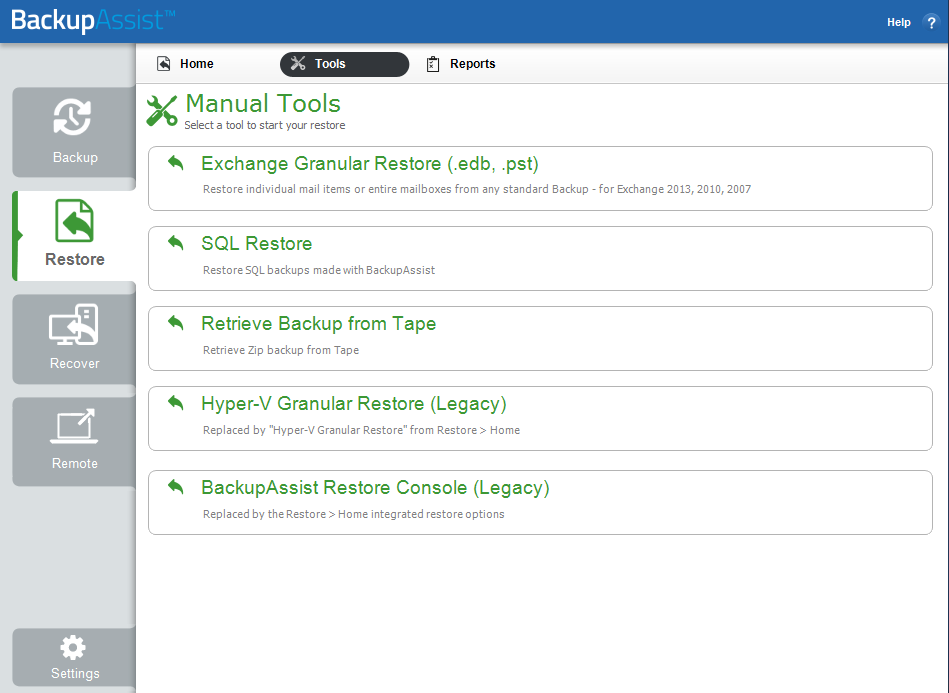Click 'Restore SQL backups made with BackupAssist' text
The width and height of the screenshot is (949, 693).
[x=319, y=270]
